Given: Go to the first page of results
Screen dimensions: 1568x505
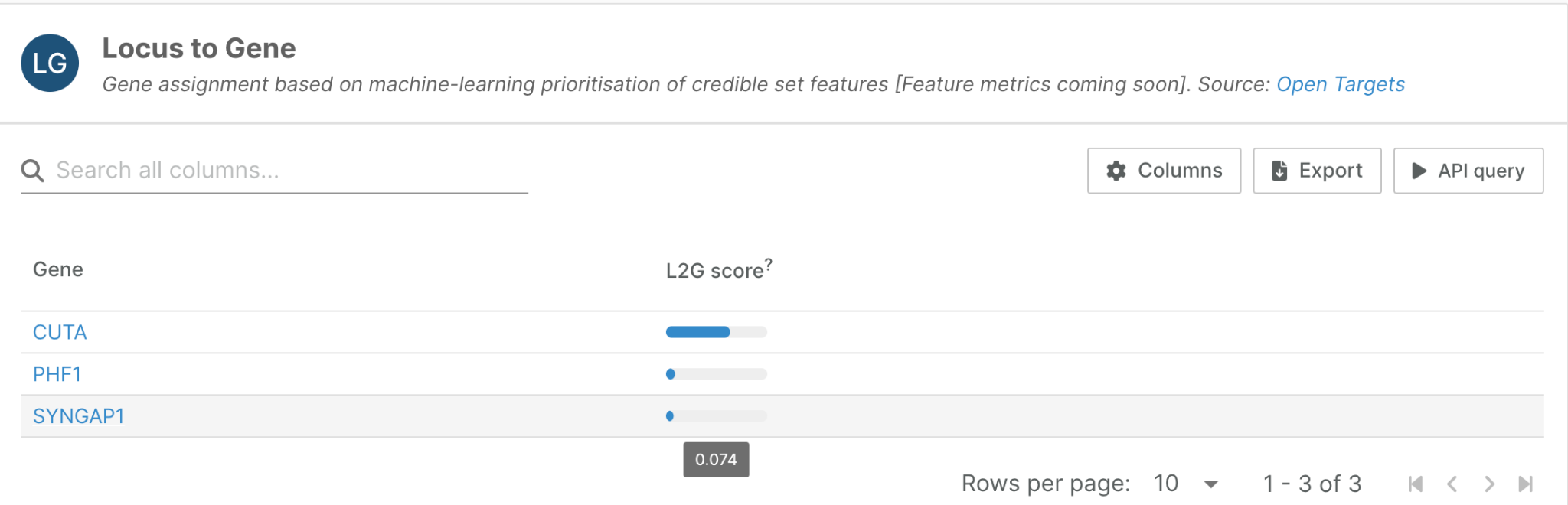Looking at the screenshot, I should click(x=1415, y=484).
